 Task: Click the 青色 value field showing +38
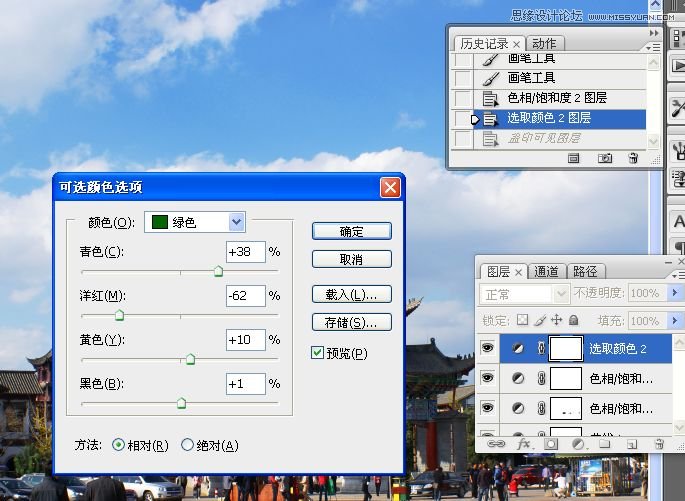(x=246, y=252)
